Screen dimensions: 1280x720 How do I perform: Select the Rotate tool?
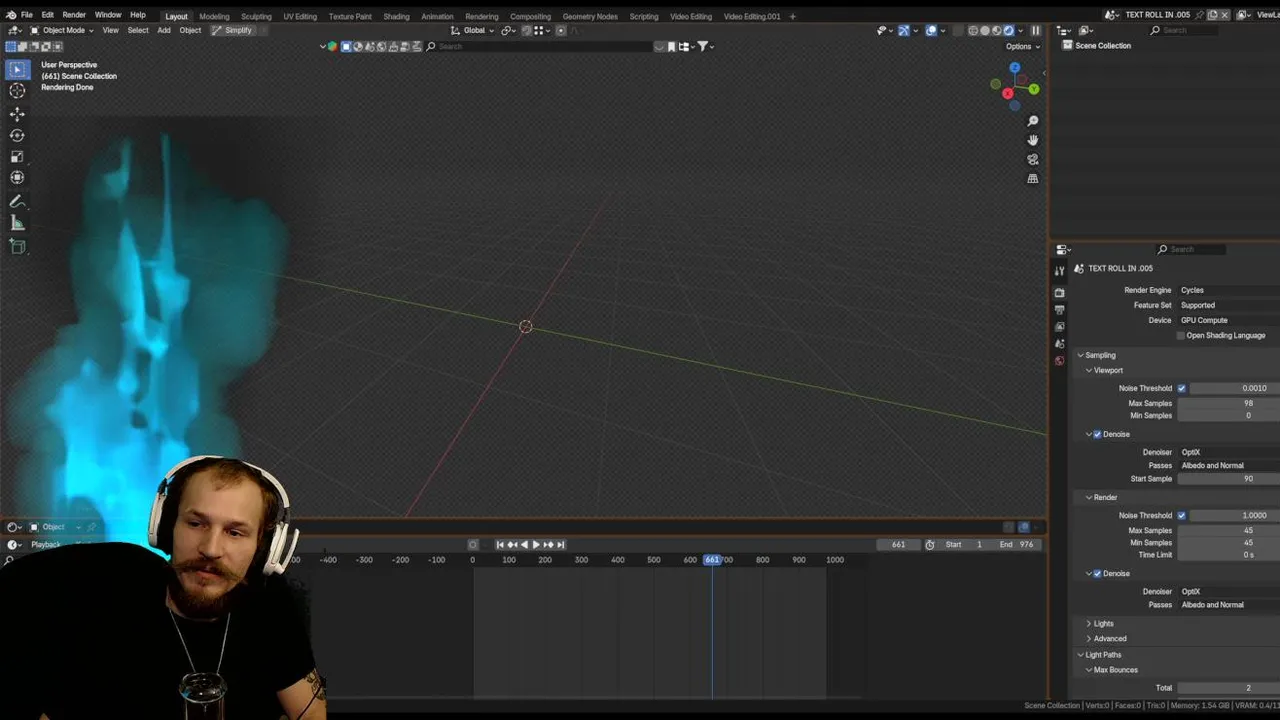pos(17,135)
